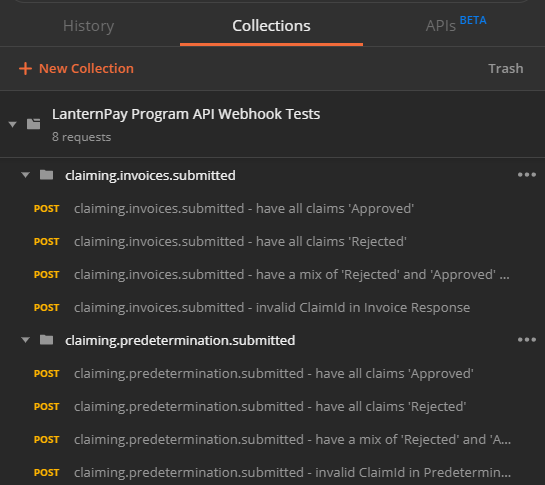Click the BETA badge next to APIs
Image resolution: width=545 pixels, height=485 pixels.
tap(473, 21)
